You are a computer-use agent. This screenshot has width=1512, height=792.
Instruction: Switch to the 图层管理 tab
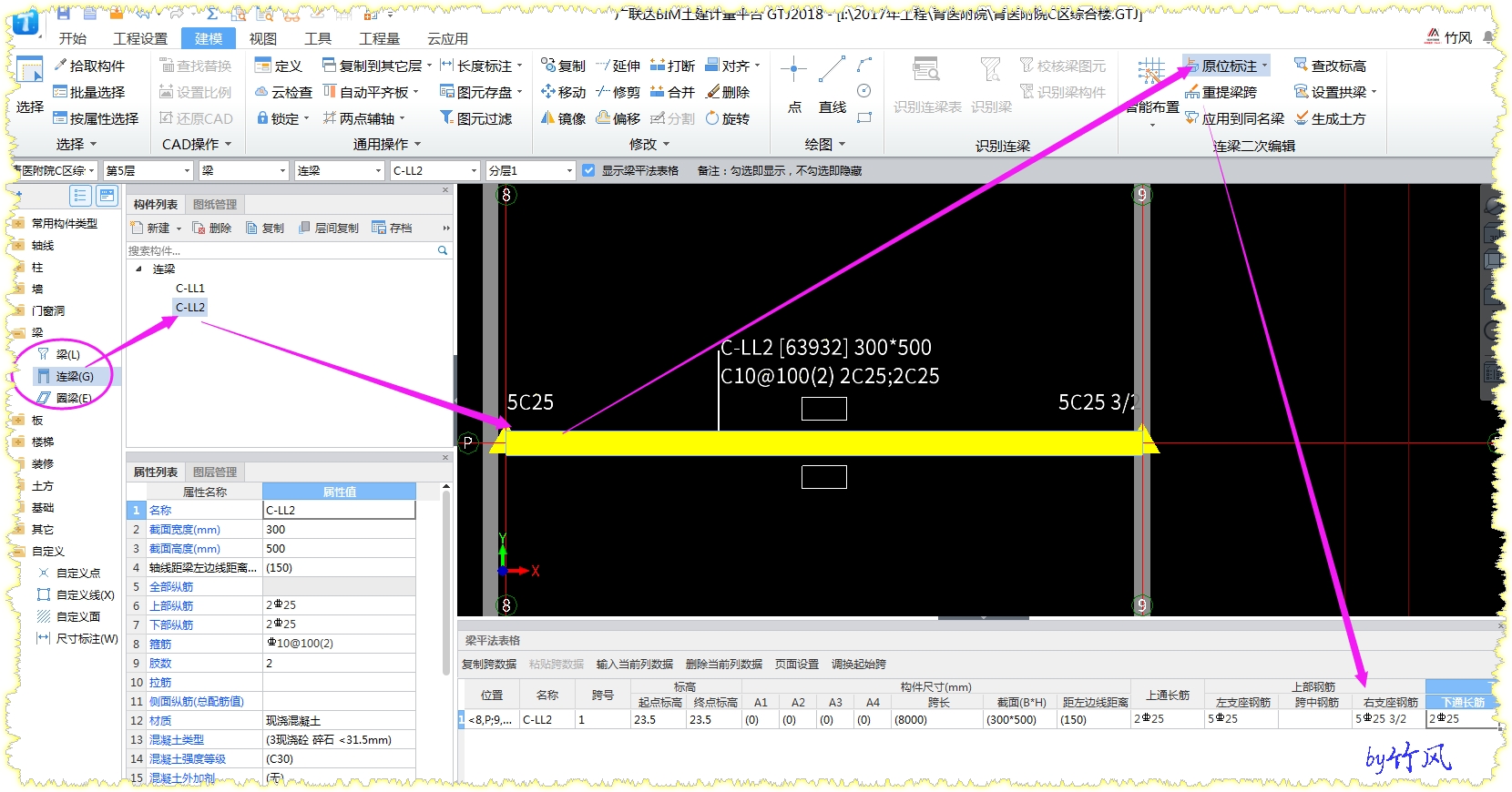click(x=215, y=472)
